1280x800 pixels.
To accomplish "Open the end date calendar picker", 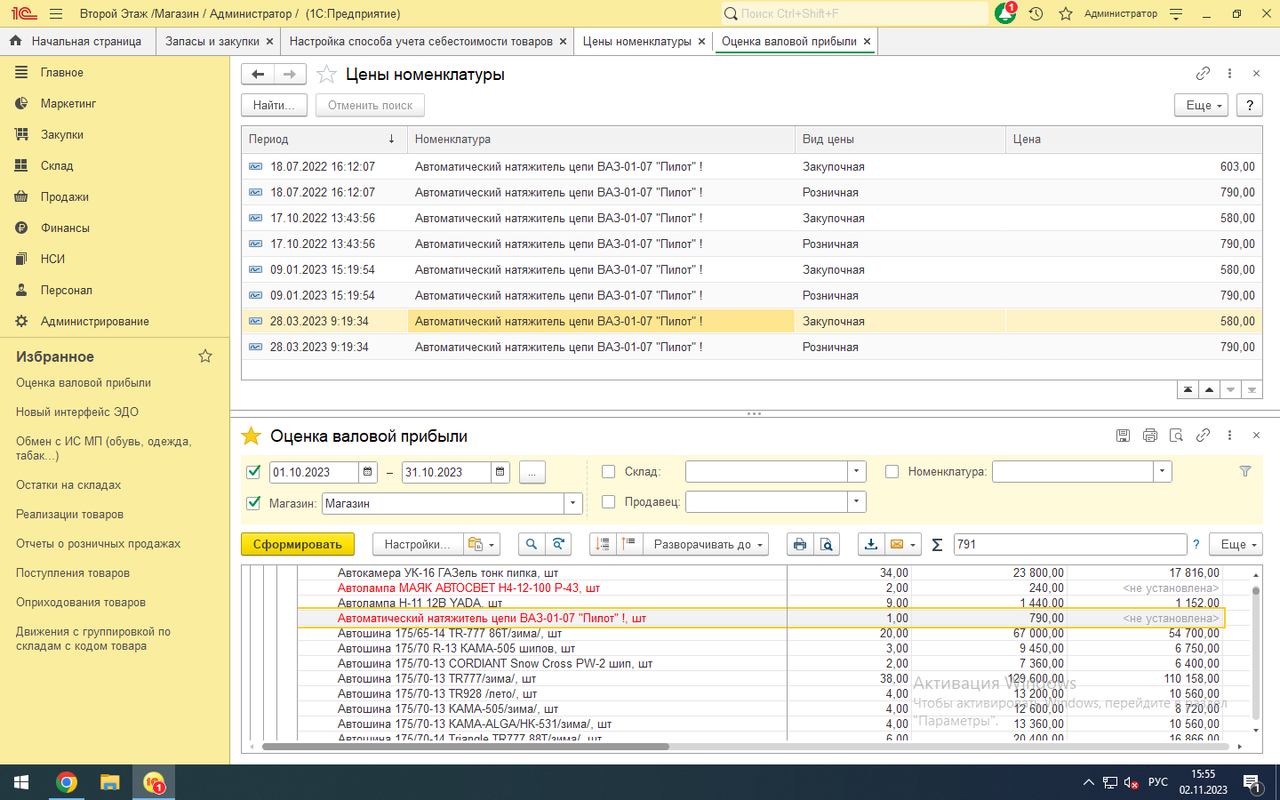I will (x=500, y=472).
